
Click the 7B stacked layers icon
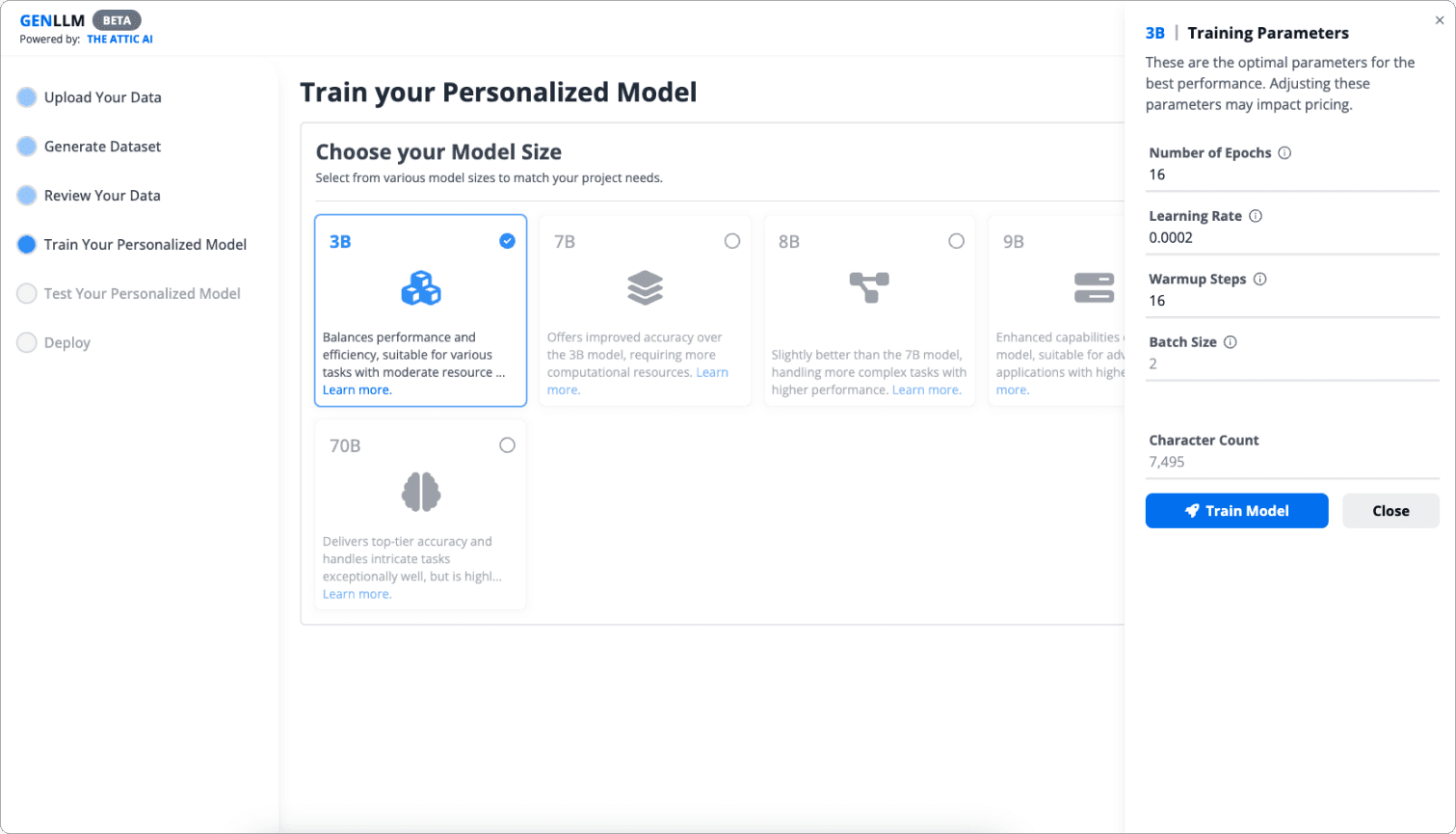tap(644, 286)
